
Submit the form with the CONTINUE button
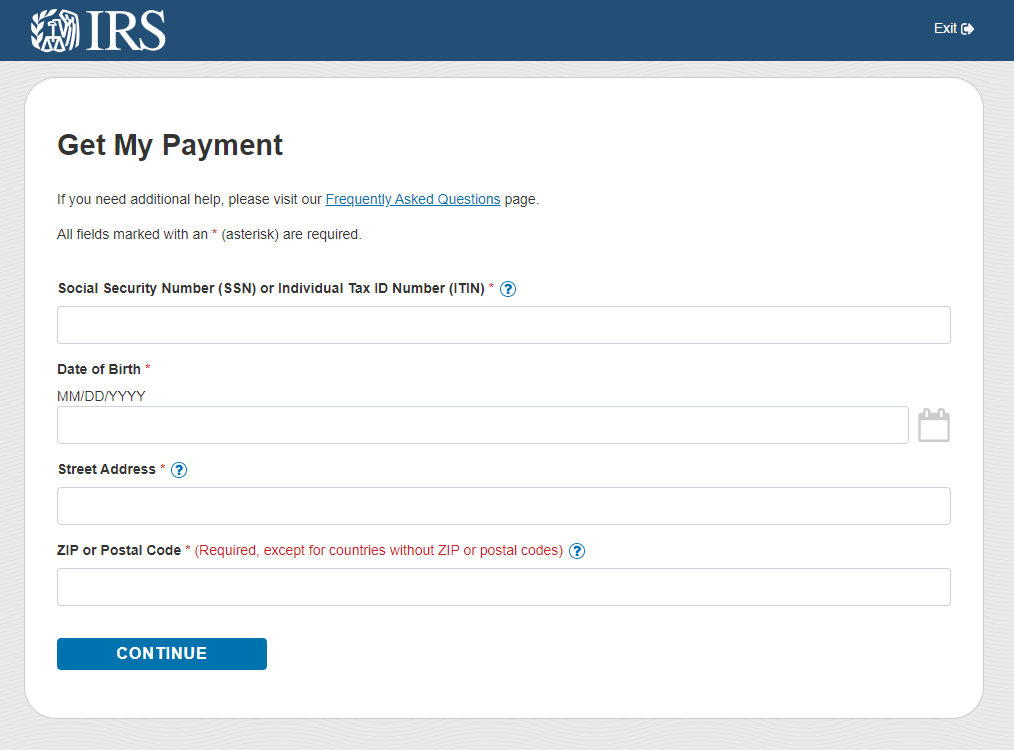(x=162, y=654)
